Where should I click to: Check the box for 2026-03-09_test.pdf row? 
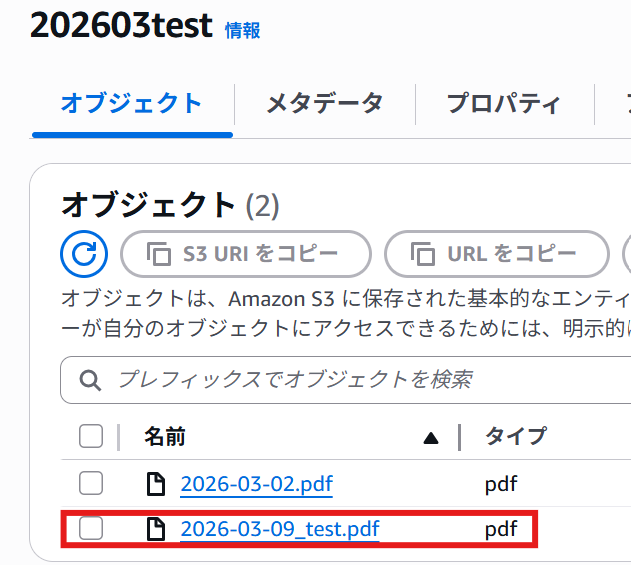point(91,528)
